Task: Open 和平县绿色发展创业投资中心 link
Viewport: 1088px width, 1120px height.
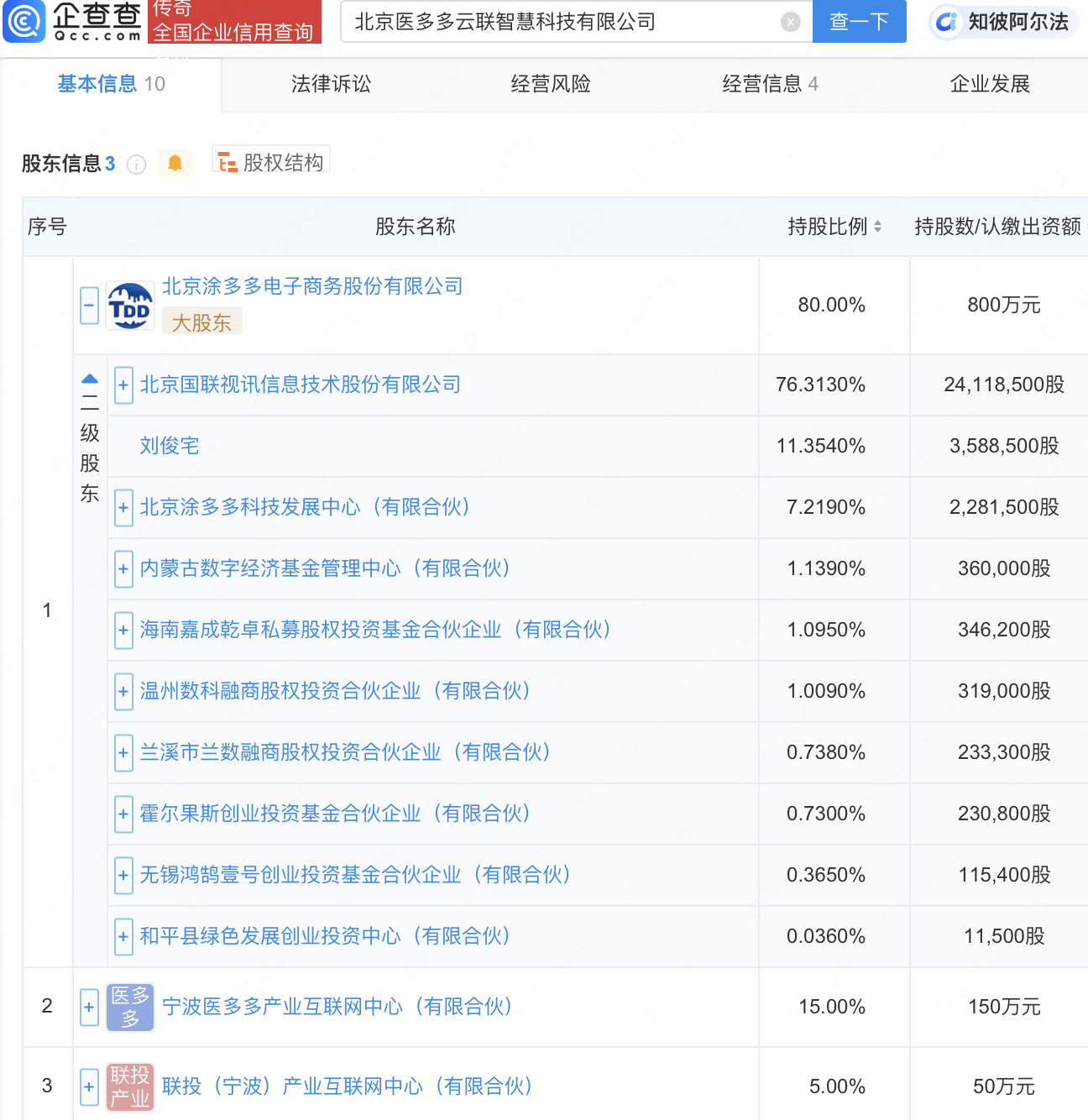Action: 326,936
